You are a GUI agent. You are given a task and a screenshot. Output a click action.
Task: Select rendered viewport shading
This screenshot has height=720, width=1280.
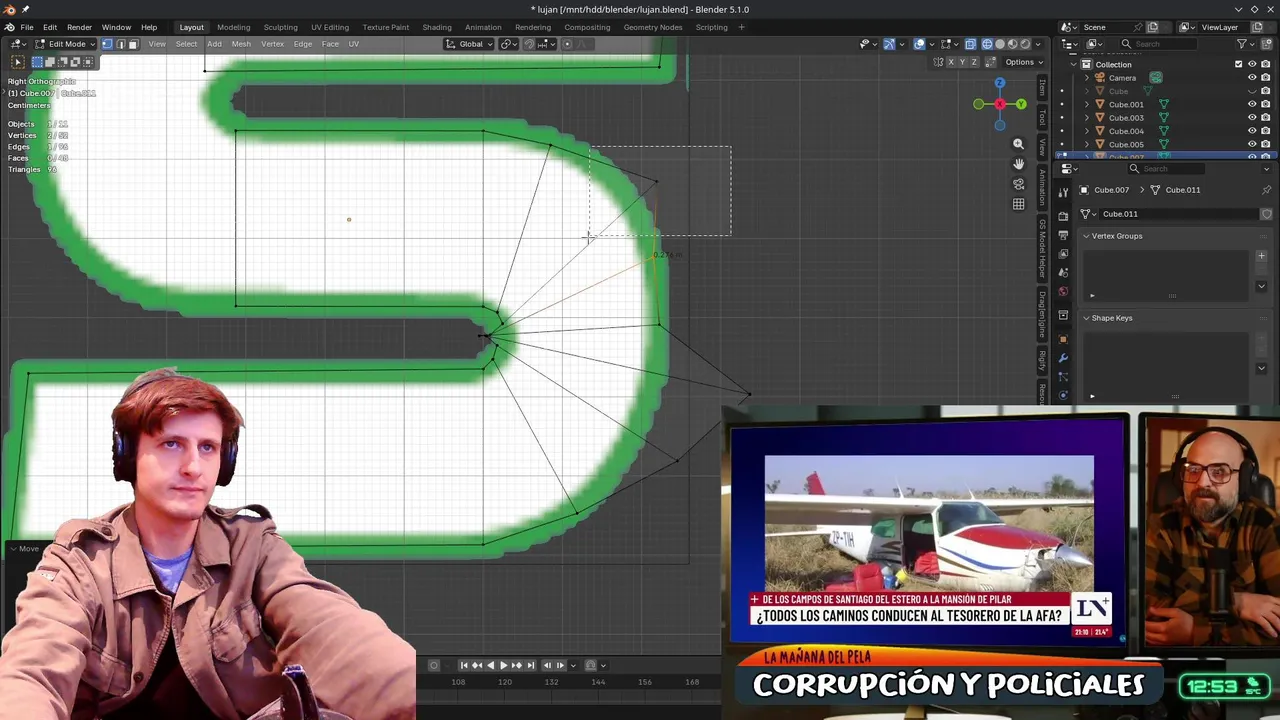tap(1025, 44)
